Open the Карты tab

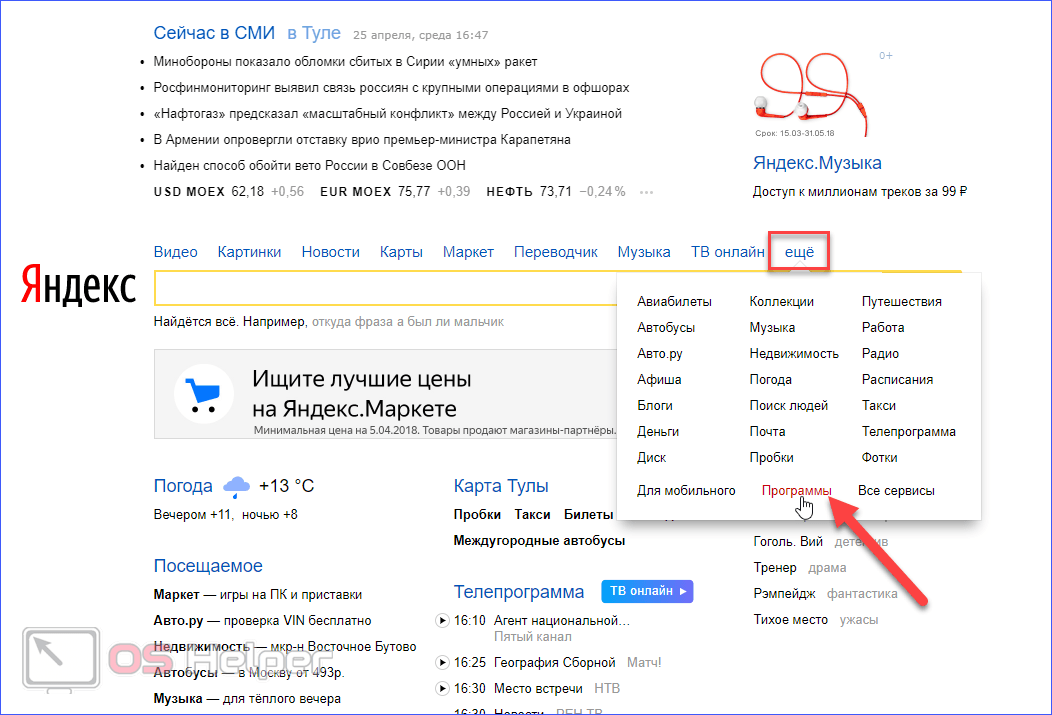pyautogui.click(x=401, y=252)
